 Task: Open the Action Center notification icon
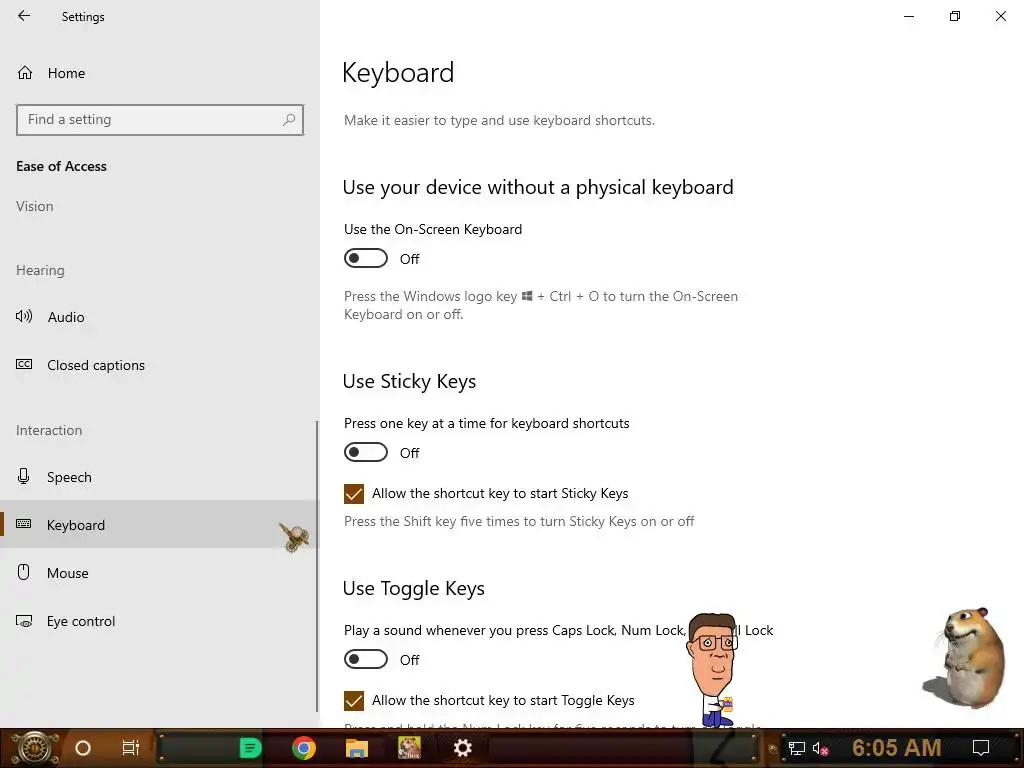(981, 748)
